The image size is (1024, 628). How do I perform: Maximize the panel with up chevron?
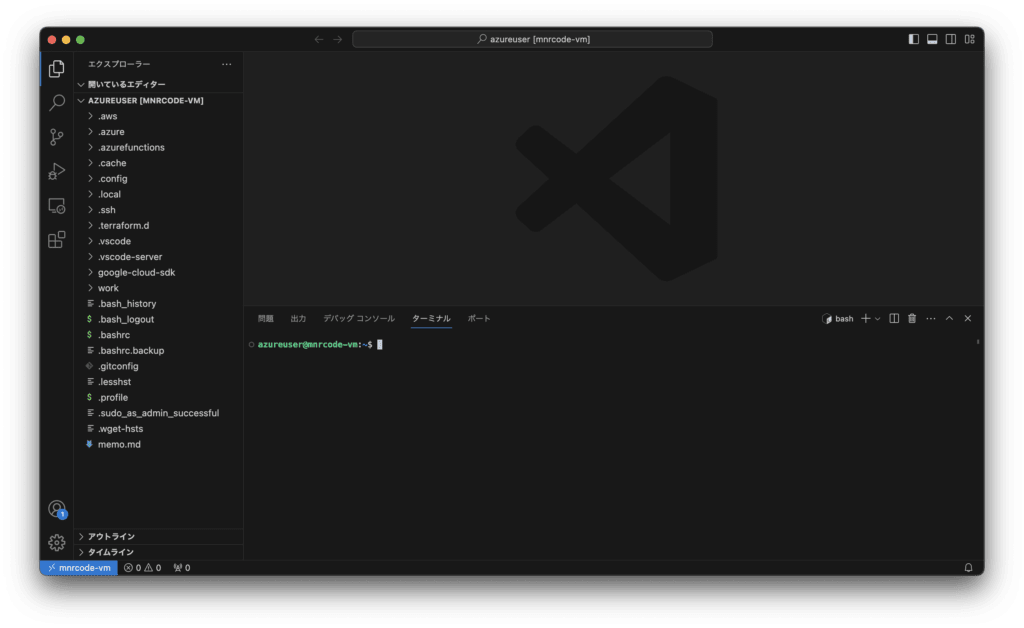click(950, 319)
